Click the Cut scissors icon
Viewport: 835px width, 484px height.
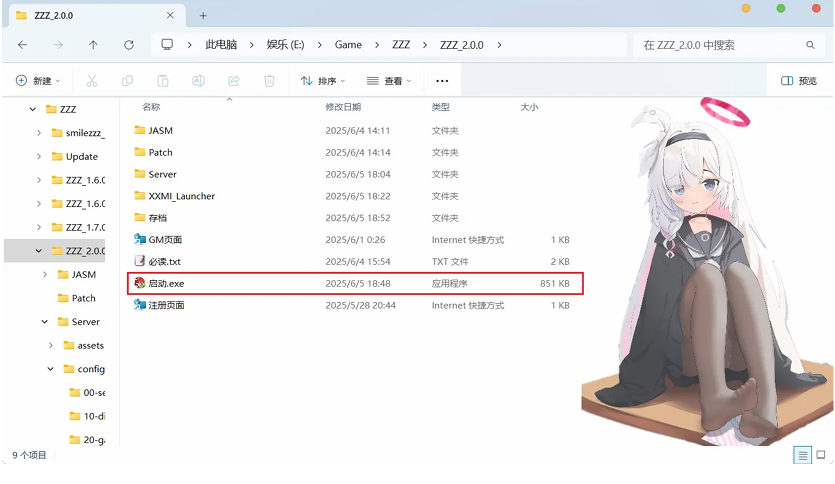pyautogui.click(x=92, y=81)
